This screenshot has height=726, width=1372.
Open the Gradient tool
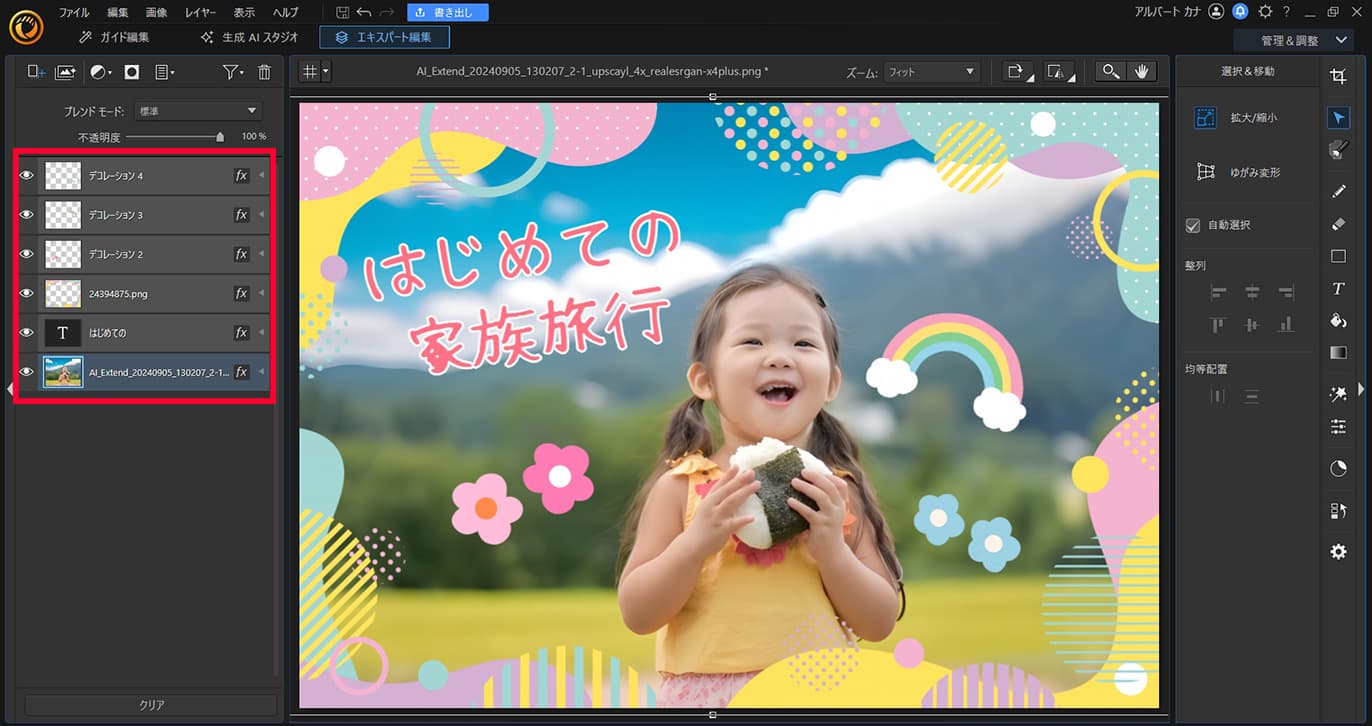[x=1338, y=352]
